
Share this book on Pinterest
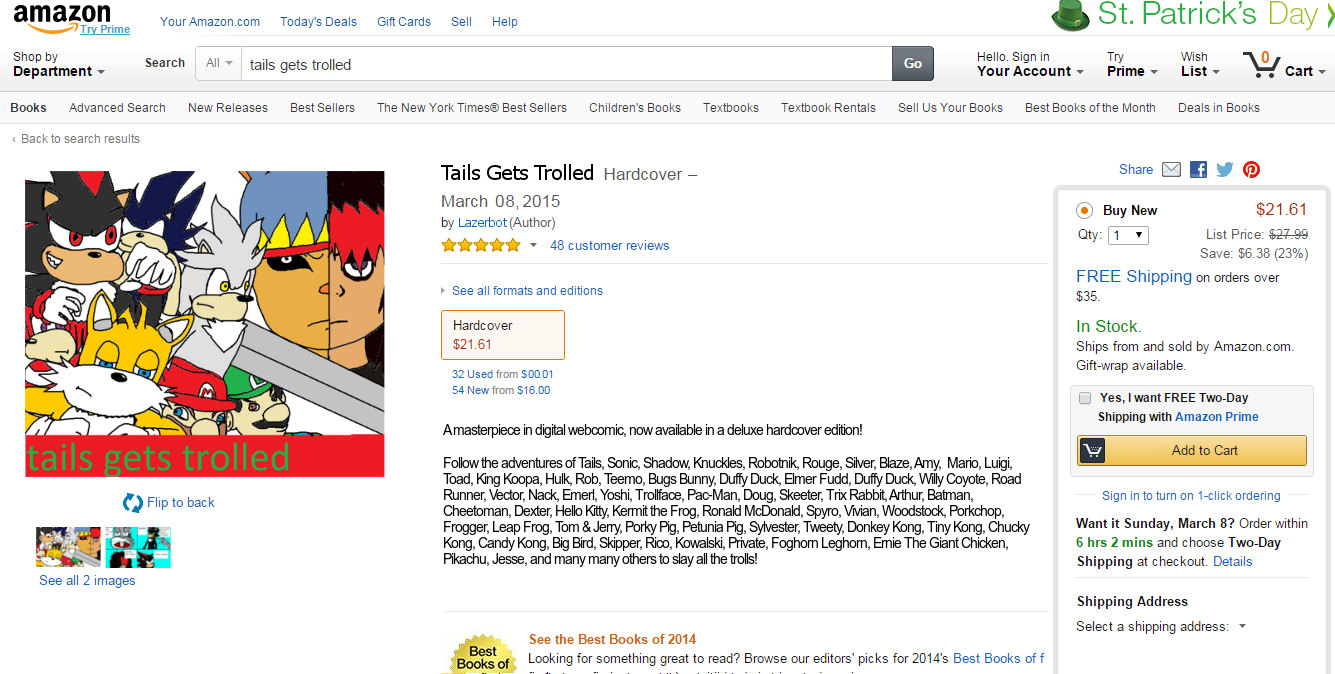pos(1251,170)
